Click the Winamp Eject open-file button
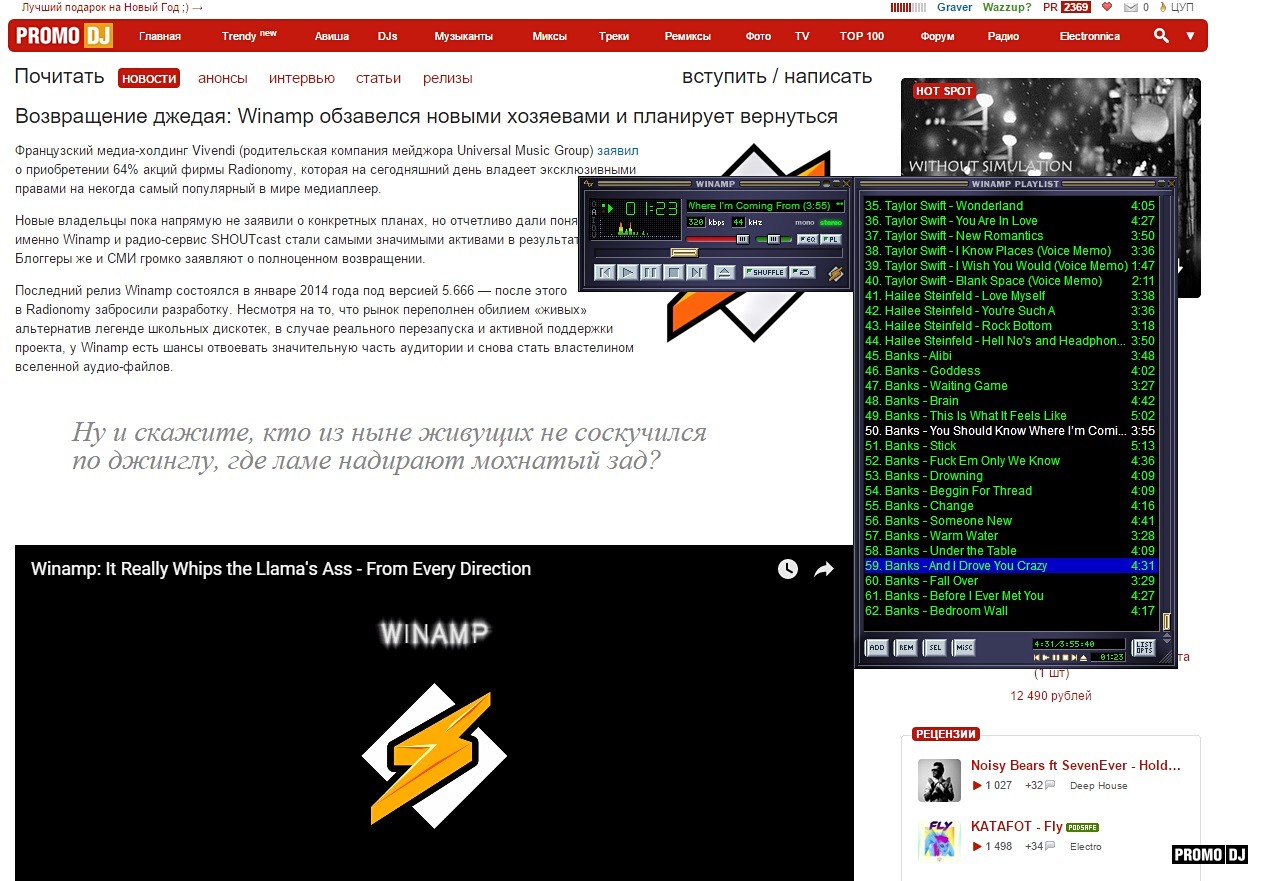This screenshot has width=1266, height=881. 725,272
